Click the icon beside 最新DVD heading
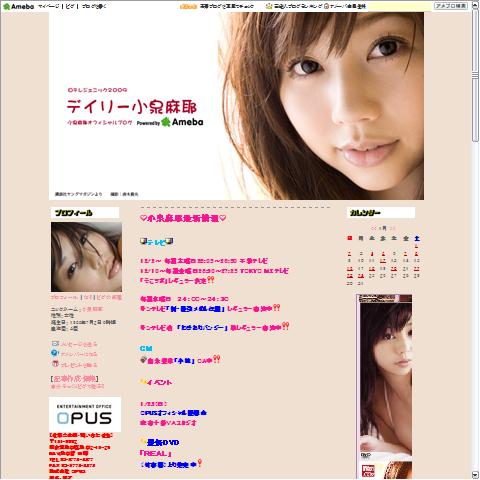480x480 pixels. (x=143, y=442)
